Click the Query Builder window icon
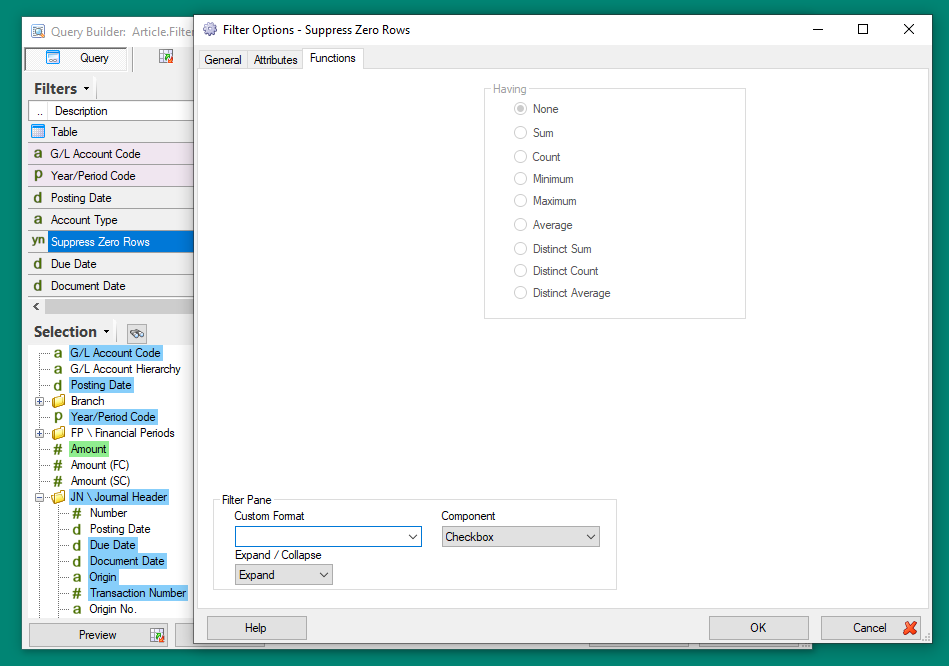The width and height of the screenshot is (949, 666). 38,31
